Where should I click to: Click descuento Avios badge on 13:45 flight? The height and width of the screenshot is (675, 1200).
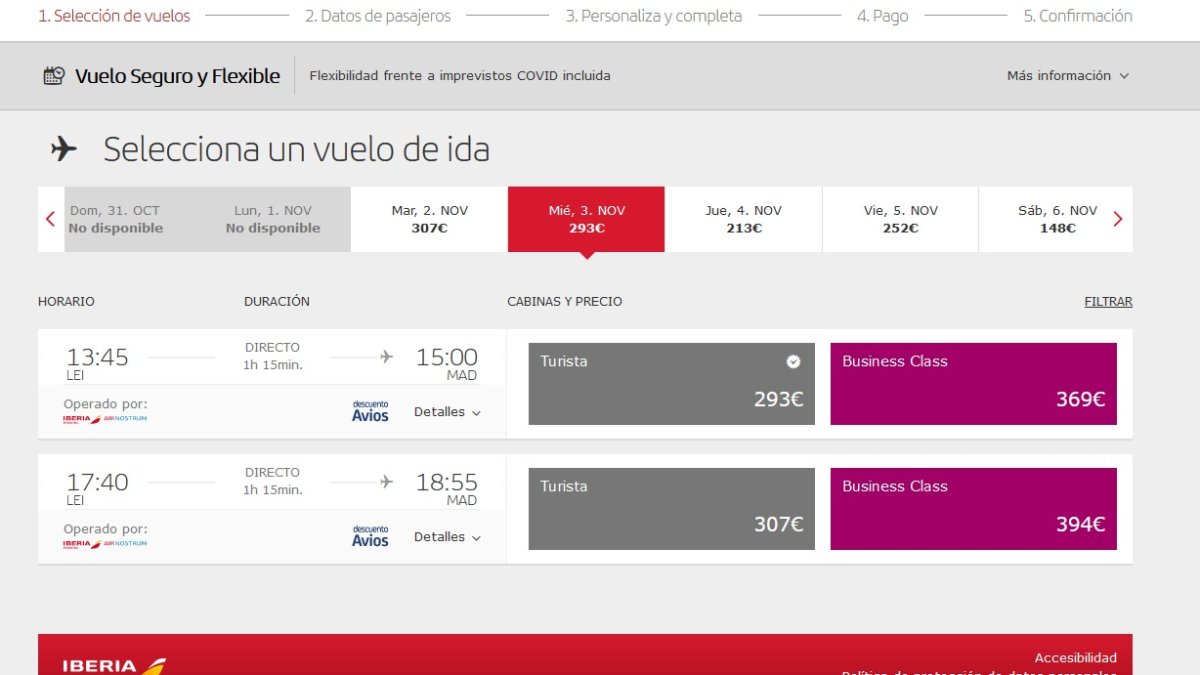point(370,411)
